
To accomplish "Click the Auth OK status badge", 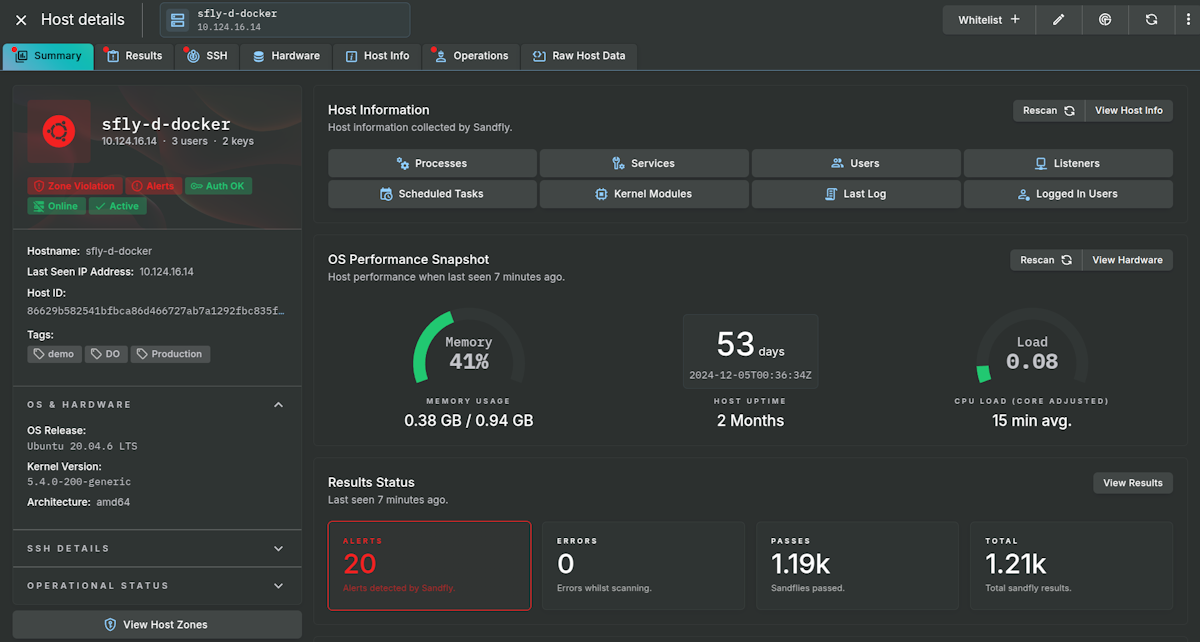I will click(216, 186).
